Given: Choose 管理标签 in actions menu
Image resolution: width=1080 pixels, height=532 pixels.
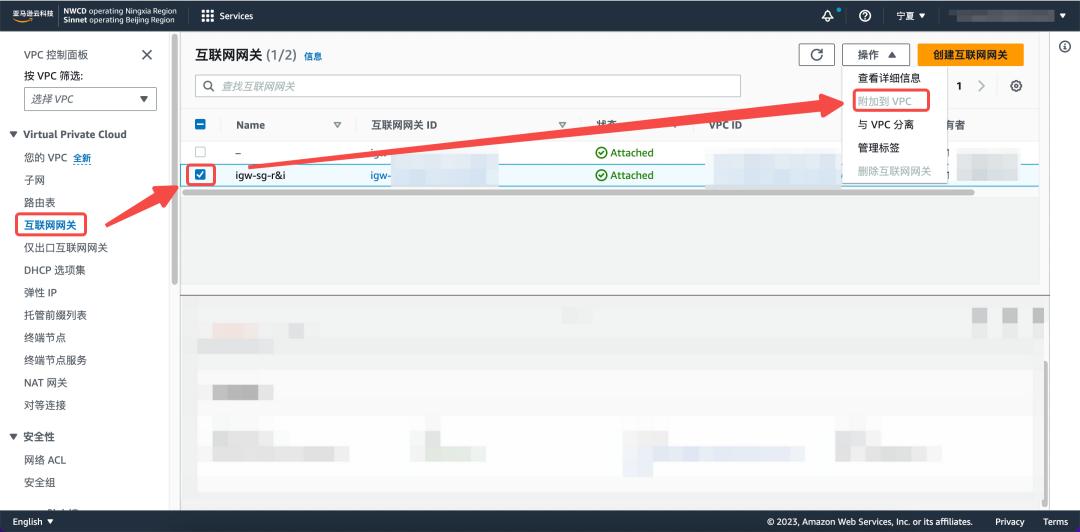Looking at the screenshot, I should point(878,147).
